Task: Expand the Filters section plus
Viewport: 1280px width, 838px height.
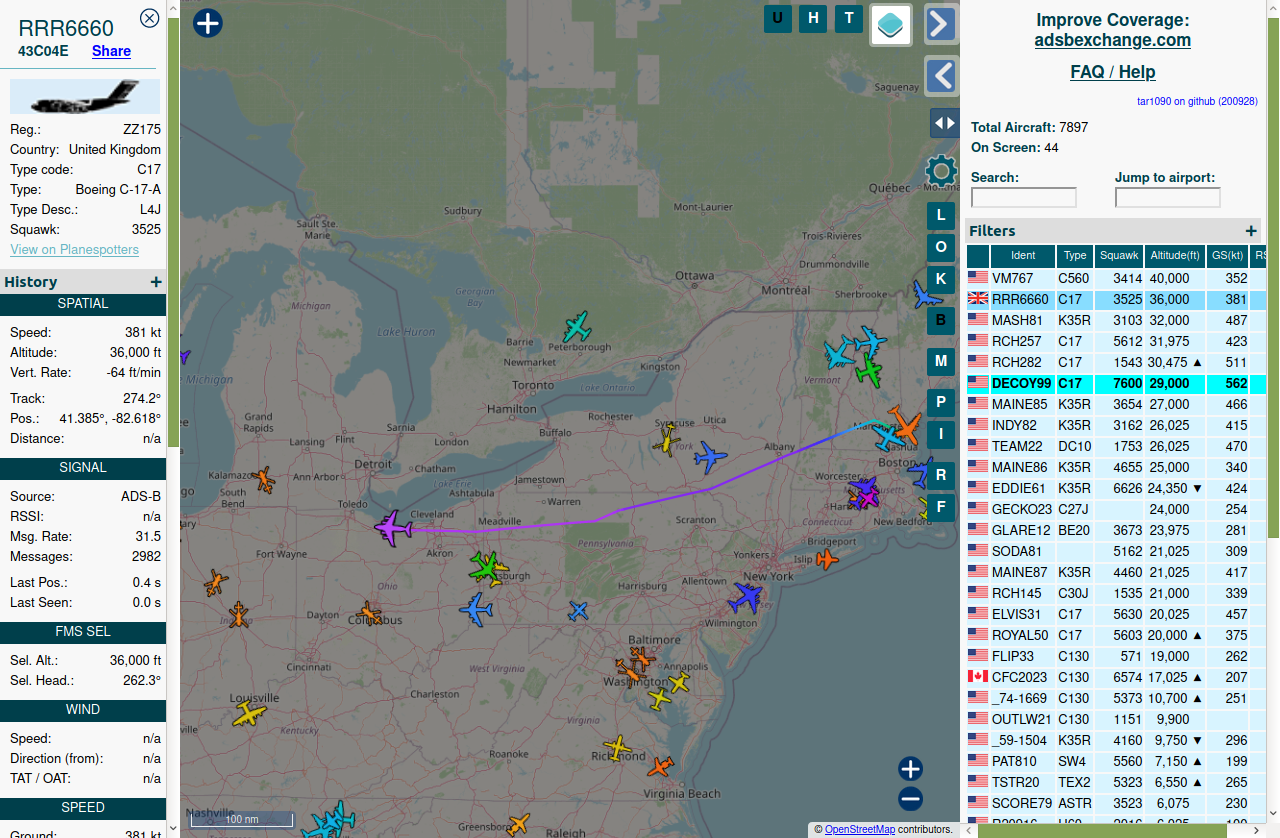Action: pos(1251,231)
